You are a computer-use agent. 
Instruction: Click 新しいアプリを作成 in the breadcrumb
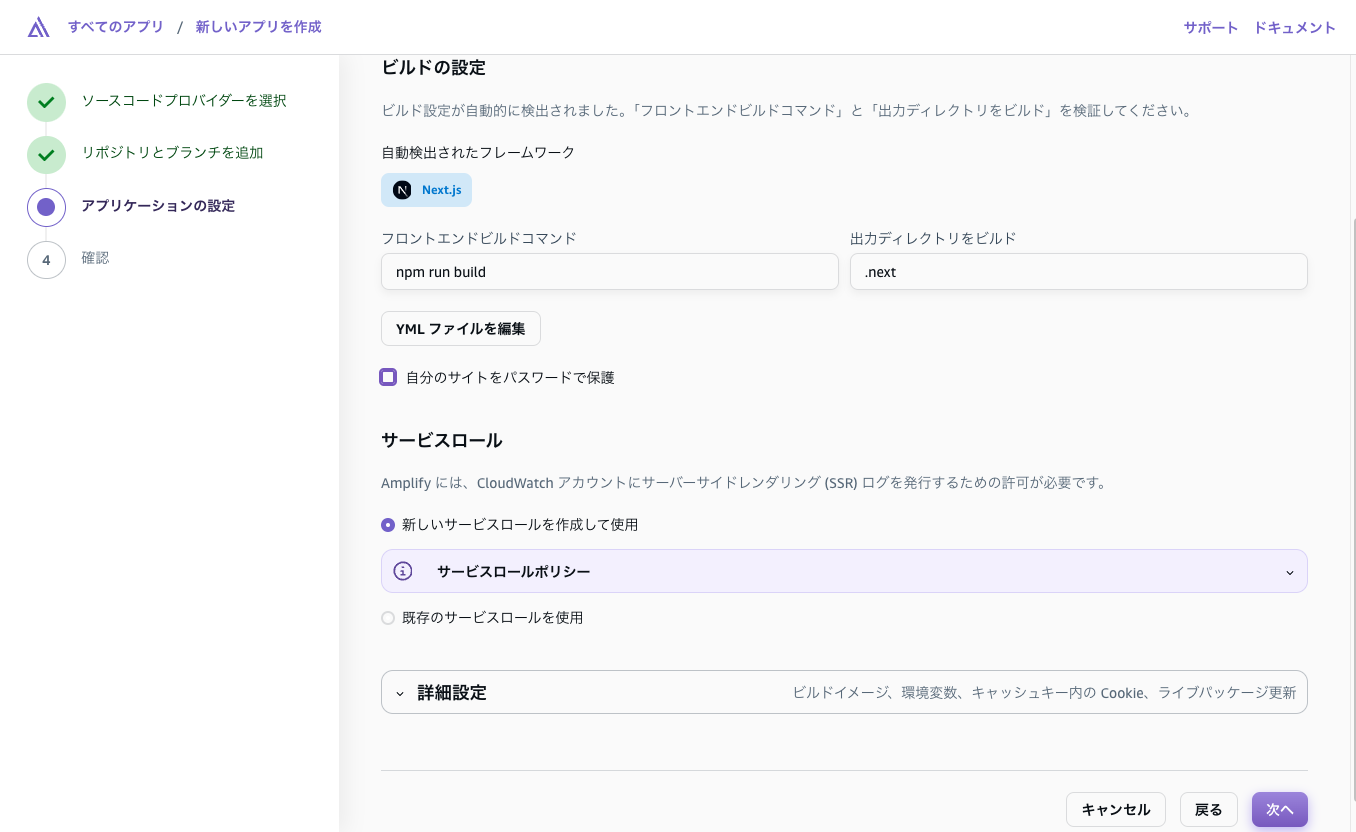(258, 27)
